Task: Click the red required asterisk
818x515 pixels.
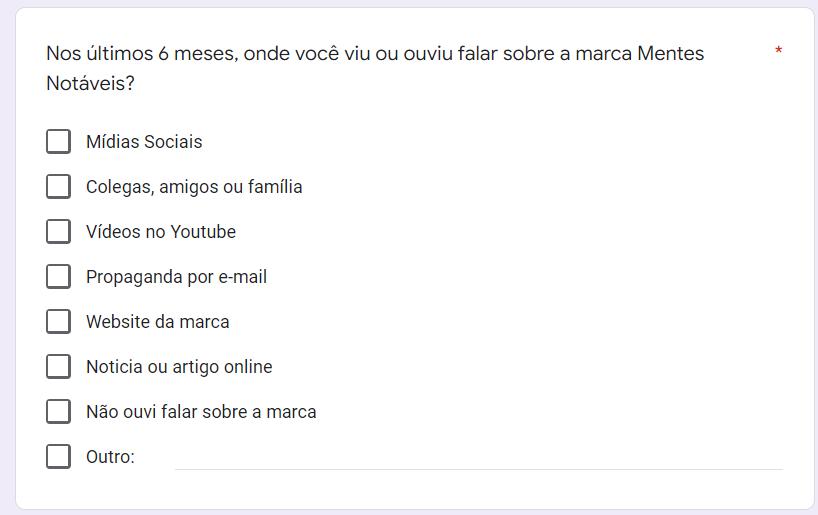Action: tap(779, 51)
